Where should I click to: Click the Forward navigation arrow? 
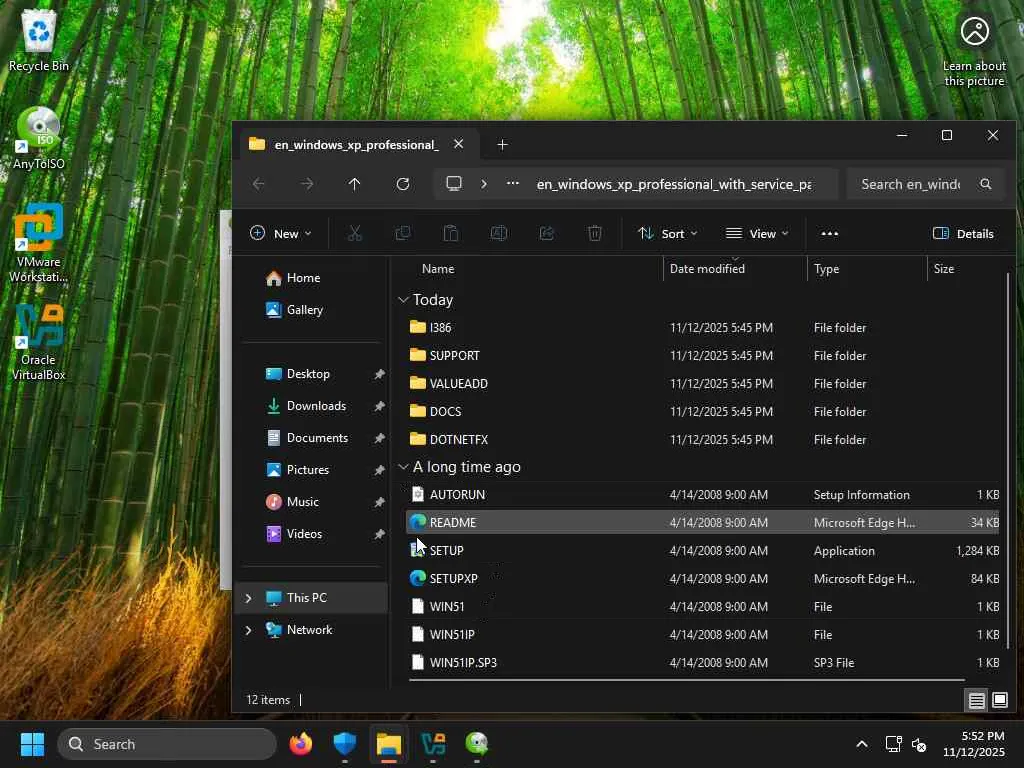point(307,184)
